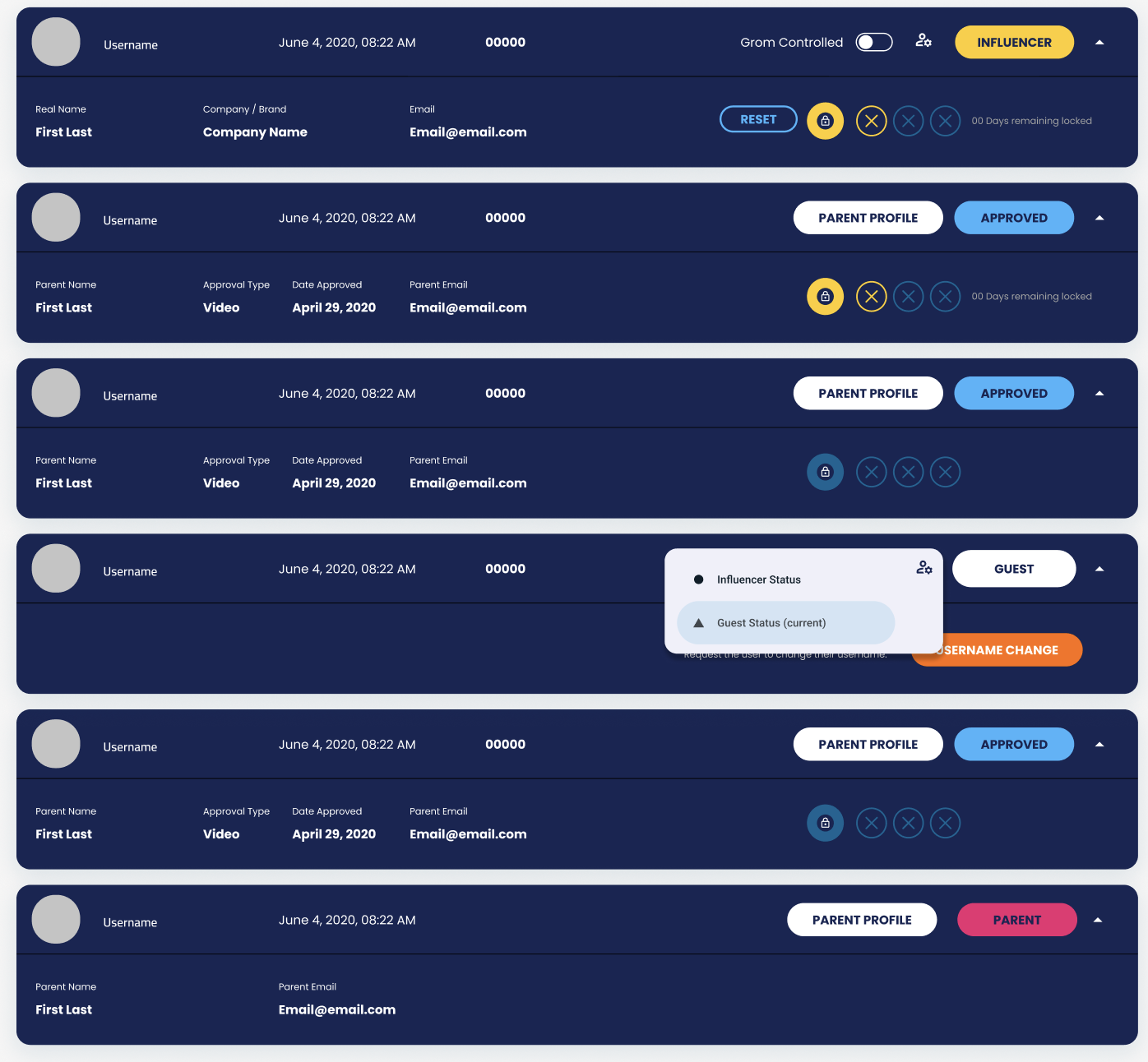Image resolution: width=1148 pixels, height=1062 pixels.
Task: Toggle the Grom Controlled switch
Action: 873,42
